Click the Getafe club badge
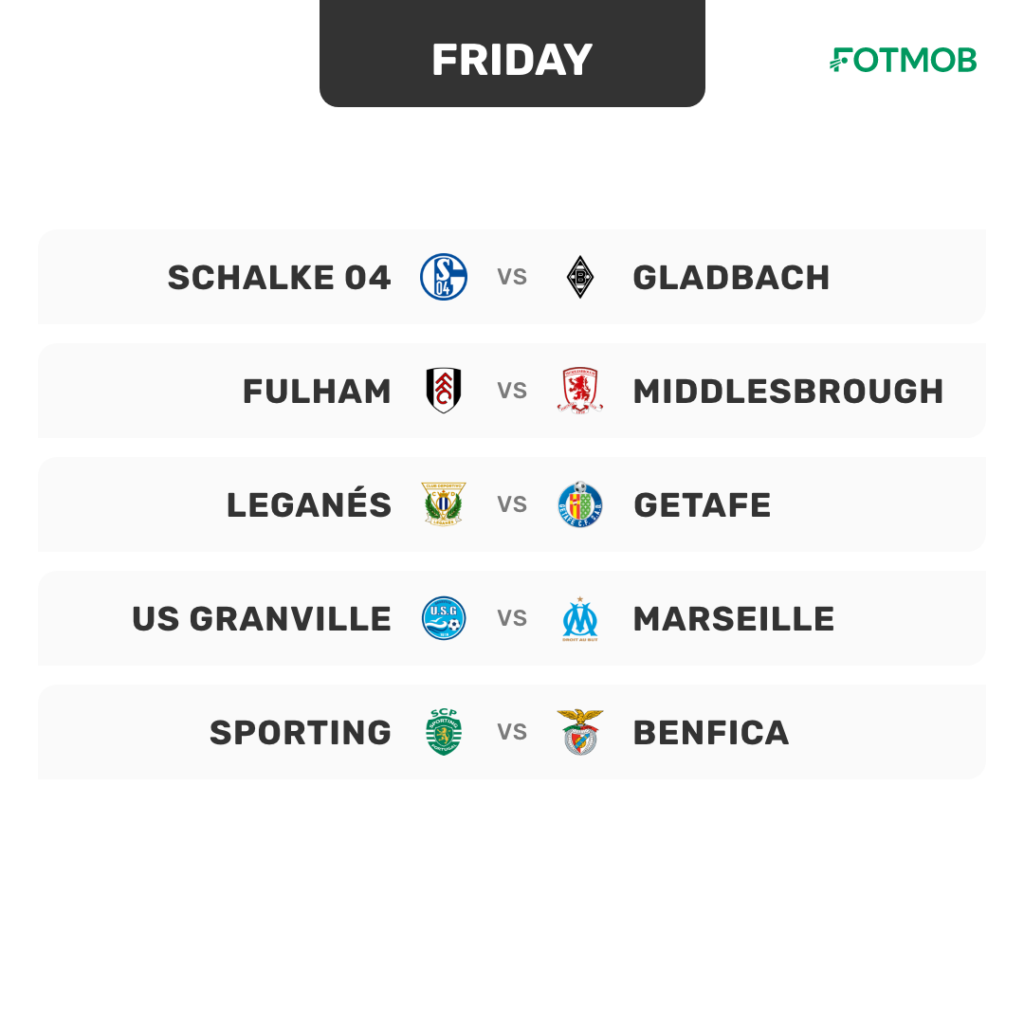 coord(580,504)
